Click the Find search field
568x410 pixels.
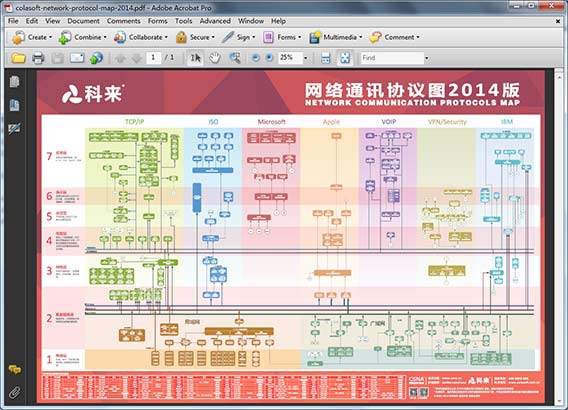click(x=392, y=58)
